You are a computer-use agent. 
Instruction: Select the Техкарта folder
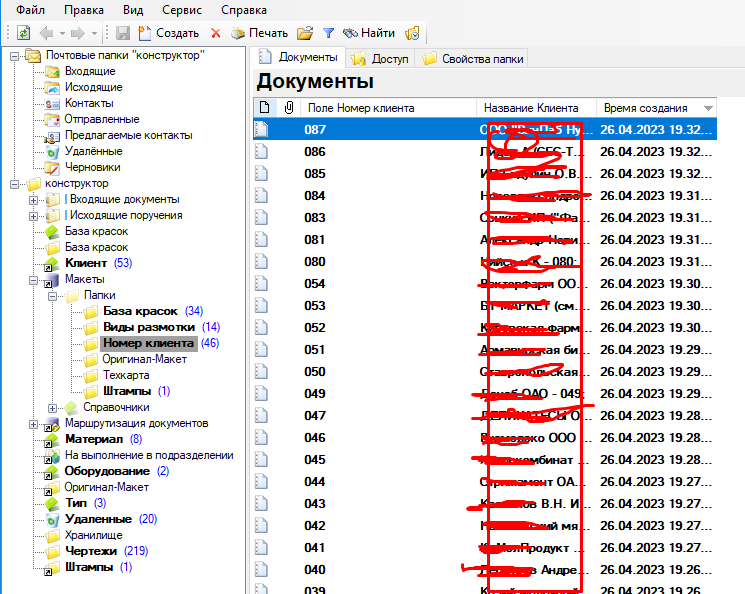(126, 375)
